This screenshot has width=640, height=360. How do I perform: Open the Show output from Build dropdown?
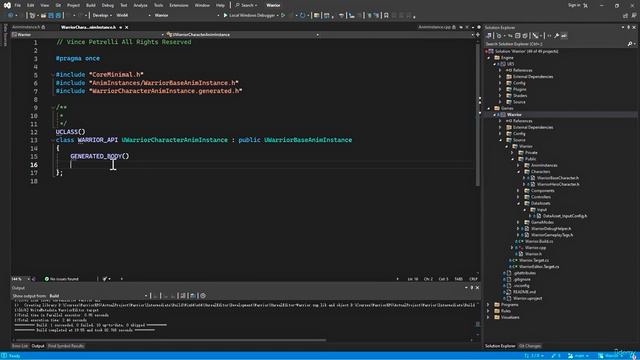[x=98, y=296]
